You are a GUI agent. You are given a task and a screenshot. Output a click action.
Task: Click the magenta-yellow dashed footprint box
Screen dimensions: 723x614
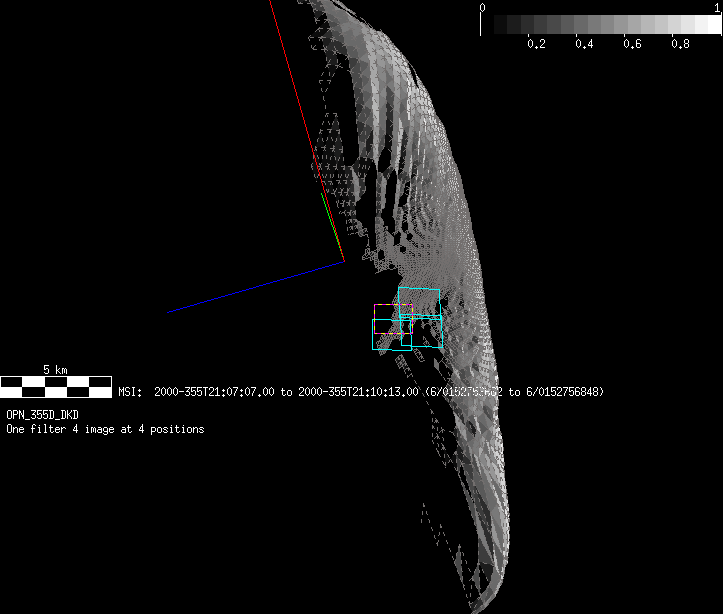pyautogui.click(x=393, y=319)
